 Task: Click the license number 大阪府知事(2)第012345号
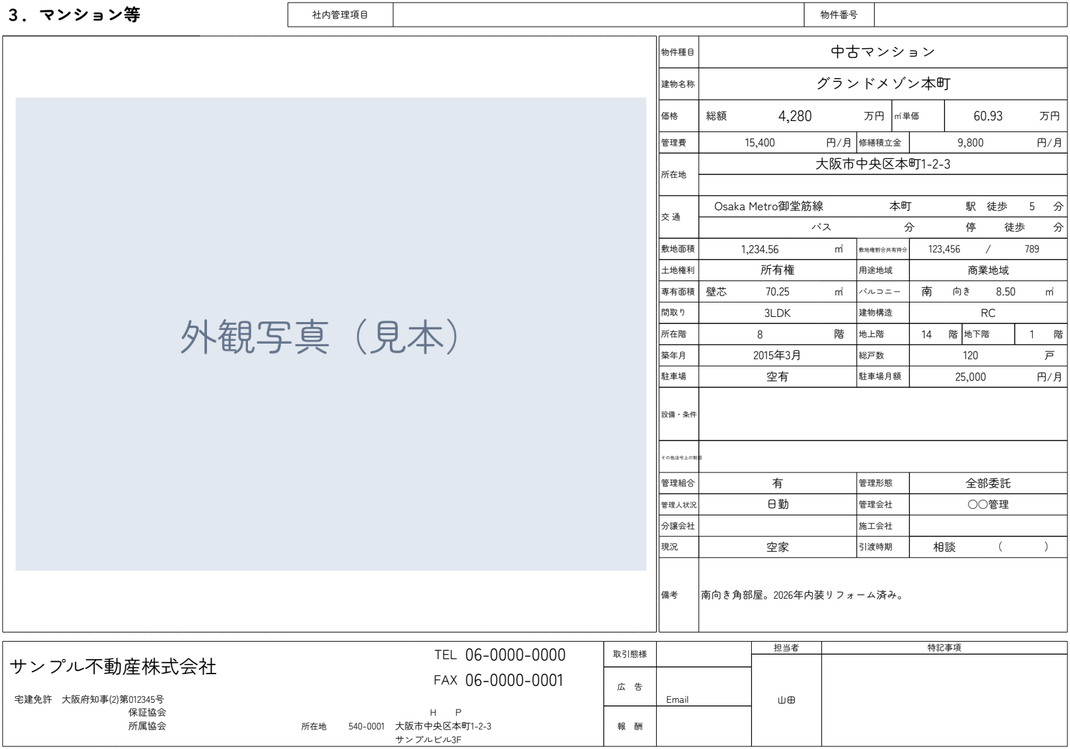[x=113, y=699]
